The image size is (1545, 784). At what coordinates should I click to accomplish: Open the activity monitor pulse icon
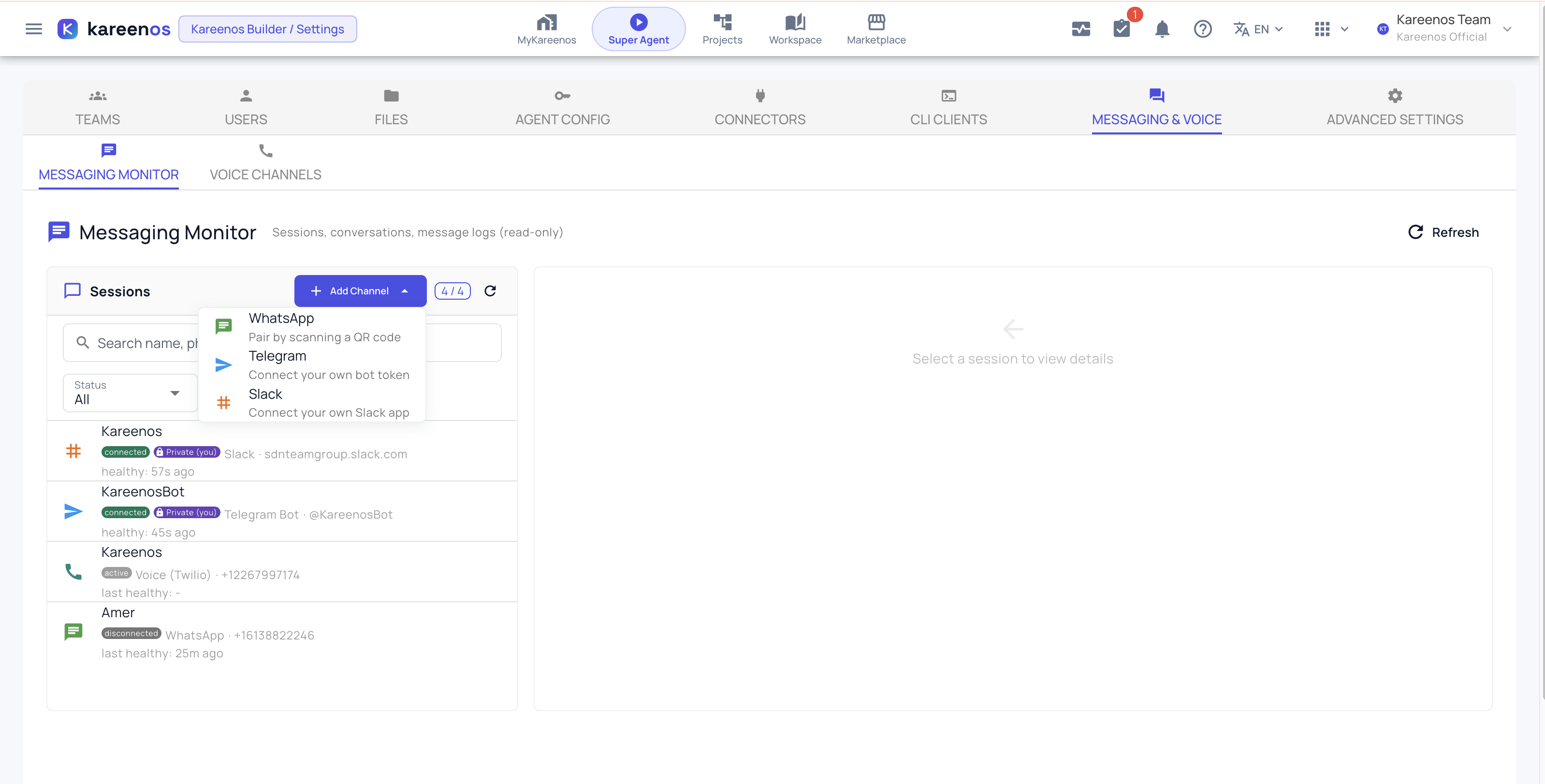point(1081,29)
